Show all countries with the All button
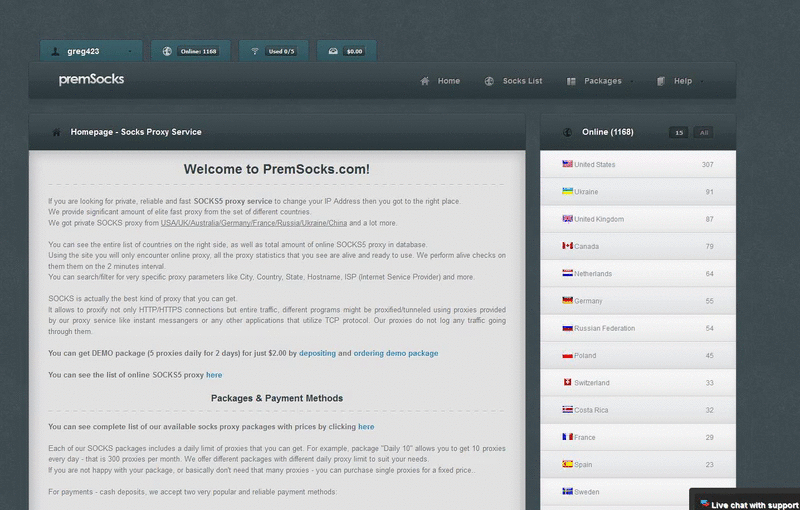The height and width of the screenshot is (510, 800). point(704,133)
